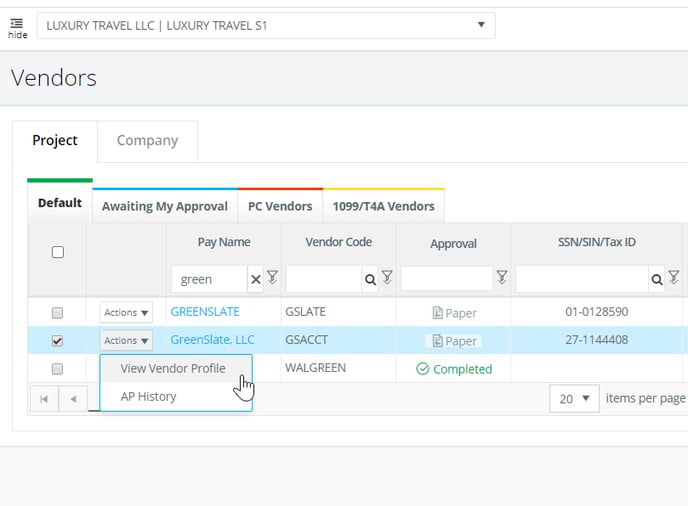Toggle the select-all checkbox in the table header
The image size is (688, 506).
57,252
